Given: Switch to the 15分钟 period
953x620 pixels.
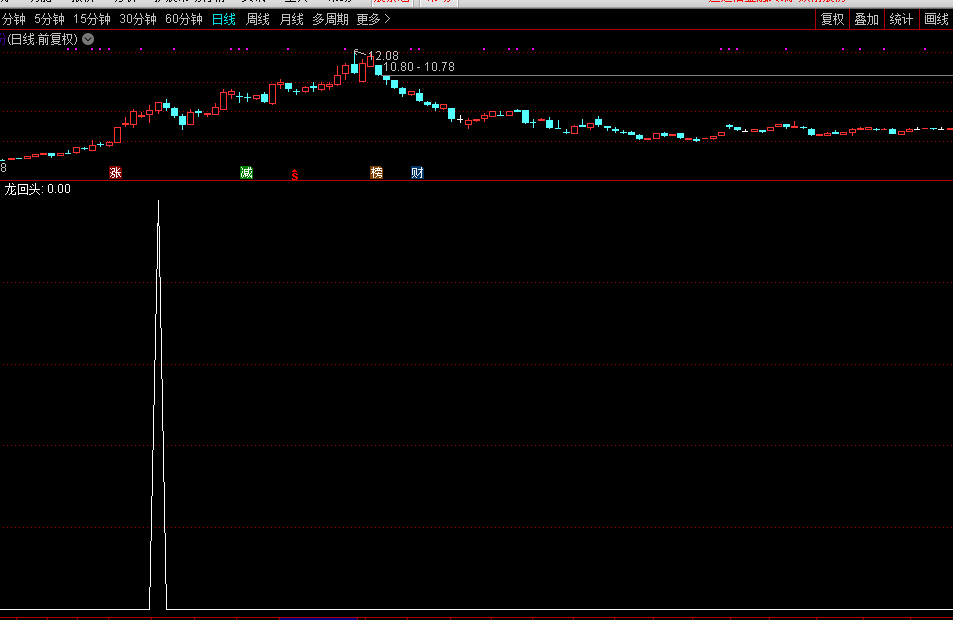Looking at the screenshot, I should coord(92,19).
